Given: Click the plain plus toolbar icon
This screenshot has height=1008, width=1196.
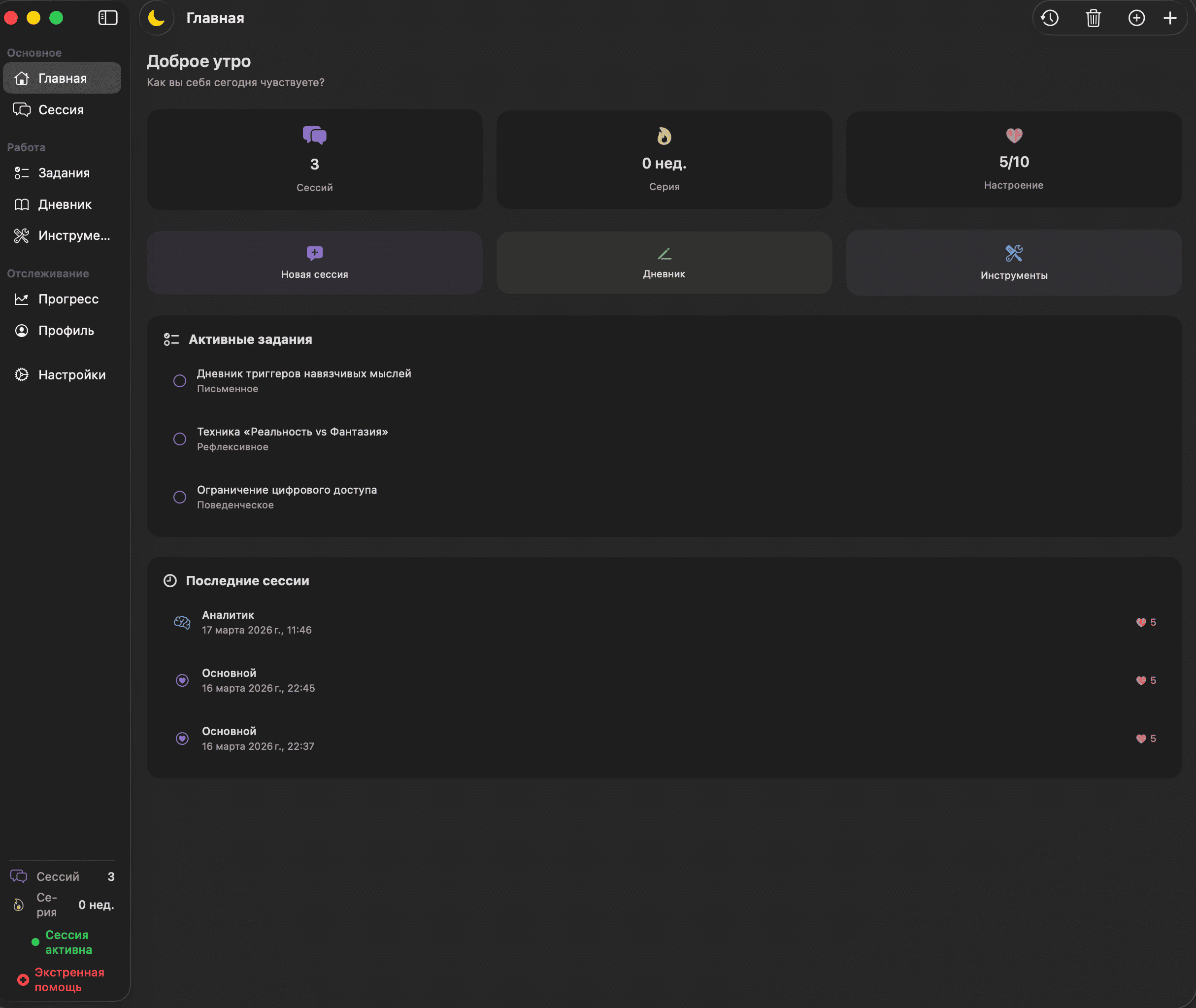Looking at the screenshot, I should coord(1170,18).
